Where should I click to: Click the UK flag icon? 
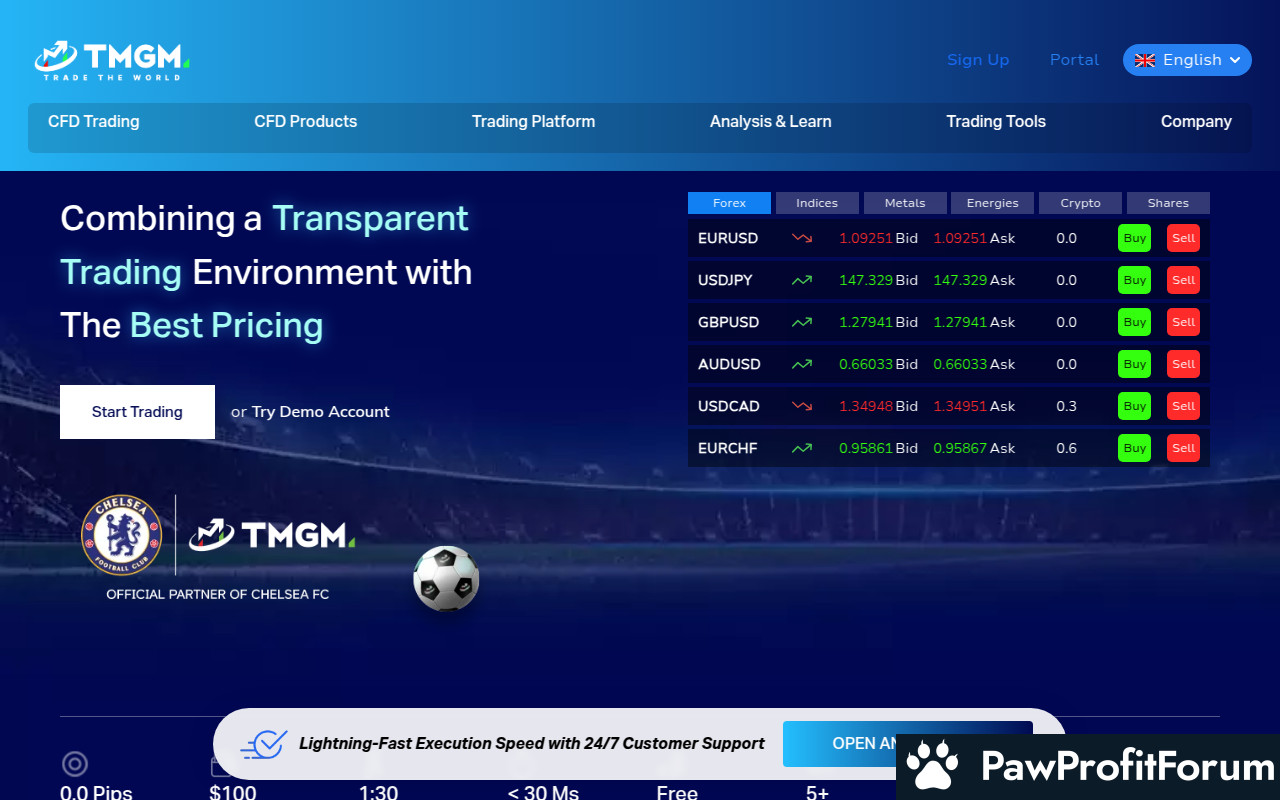pyautogui.click(x=1145, y=60)
